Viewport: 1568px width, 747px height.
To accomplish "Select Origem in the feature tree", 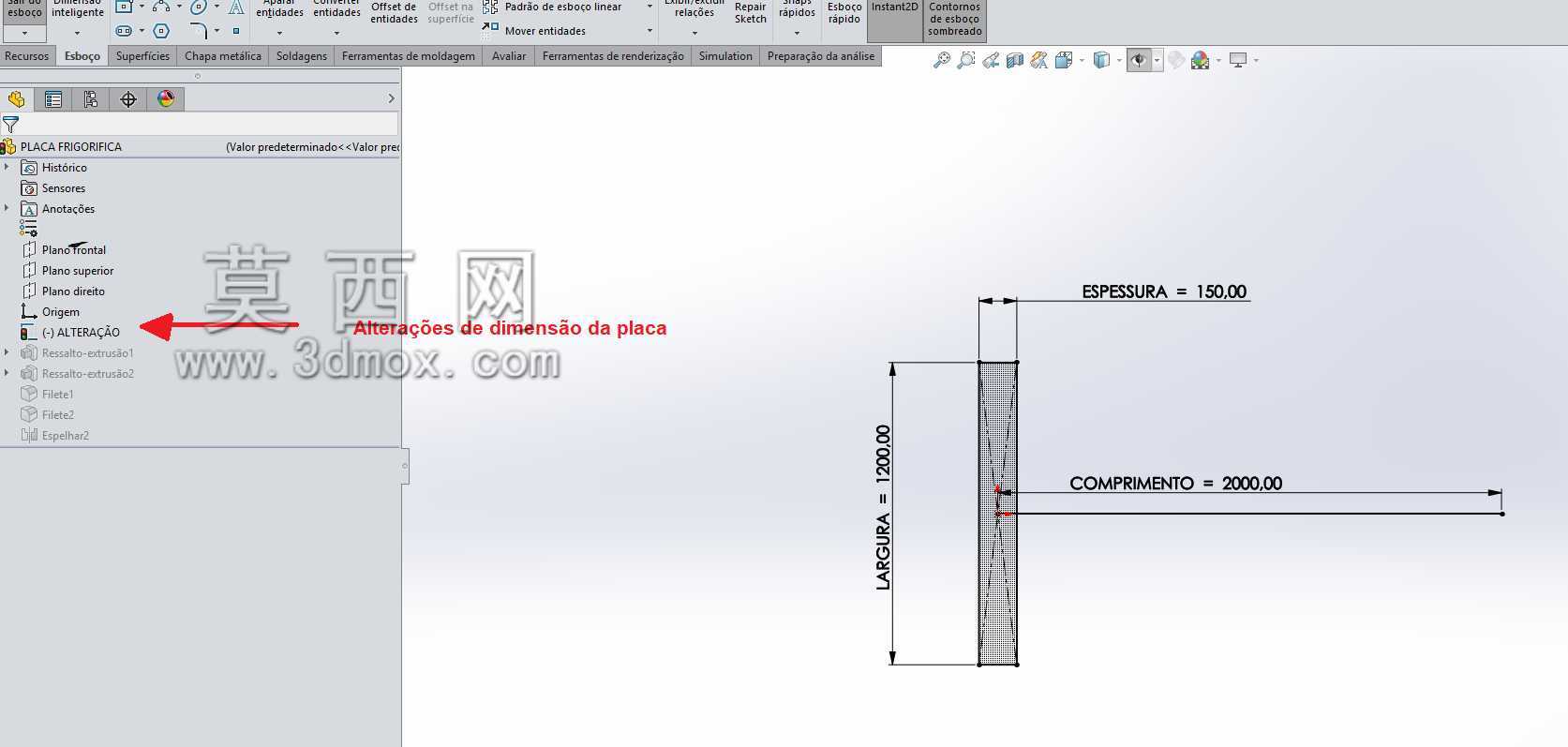I will [51, 311].
